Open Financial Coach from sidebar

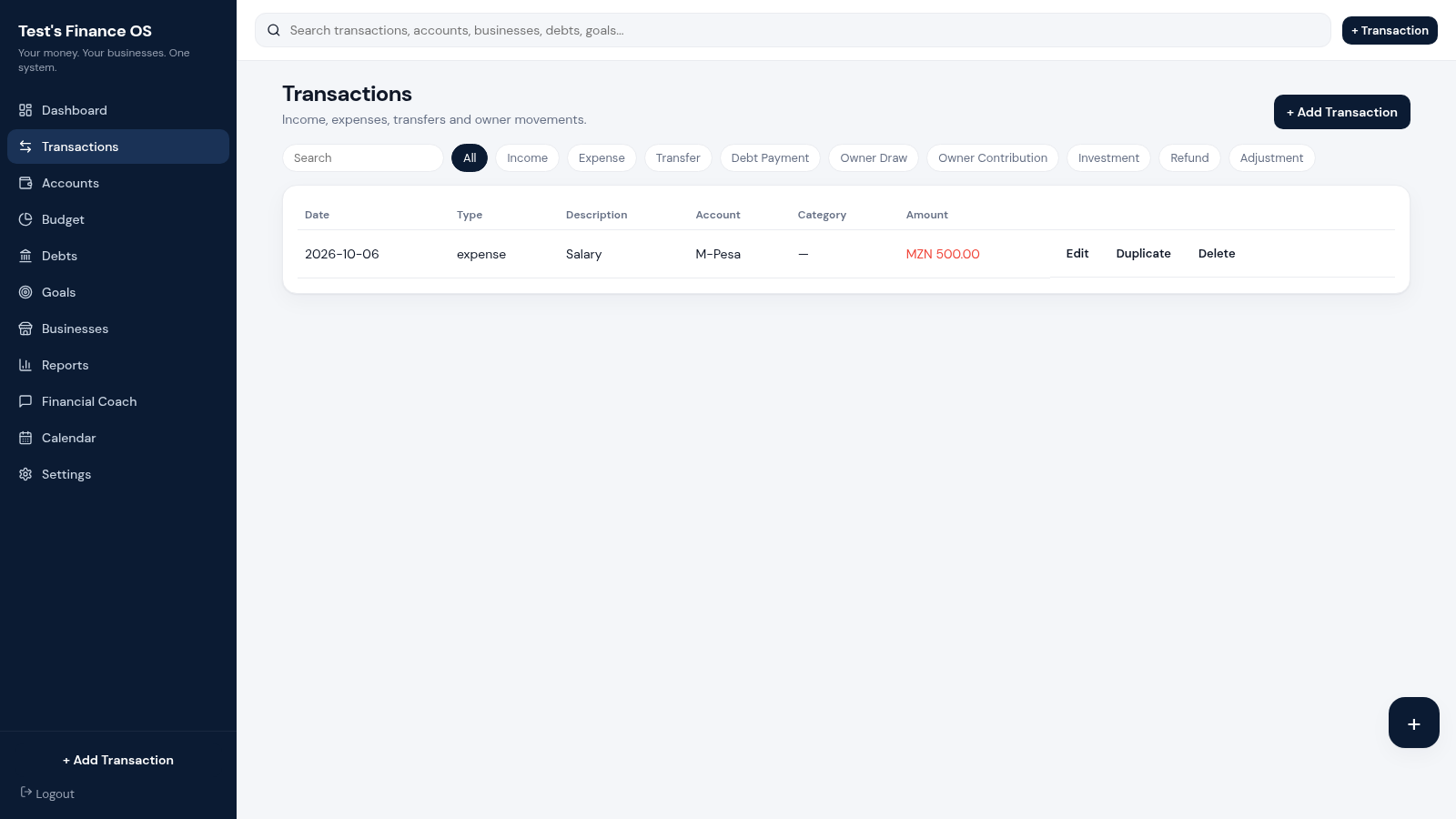118,401
